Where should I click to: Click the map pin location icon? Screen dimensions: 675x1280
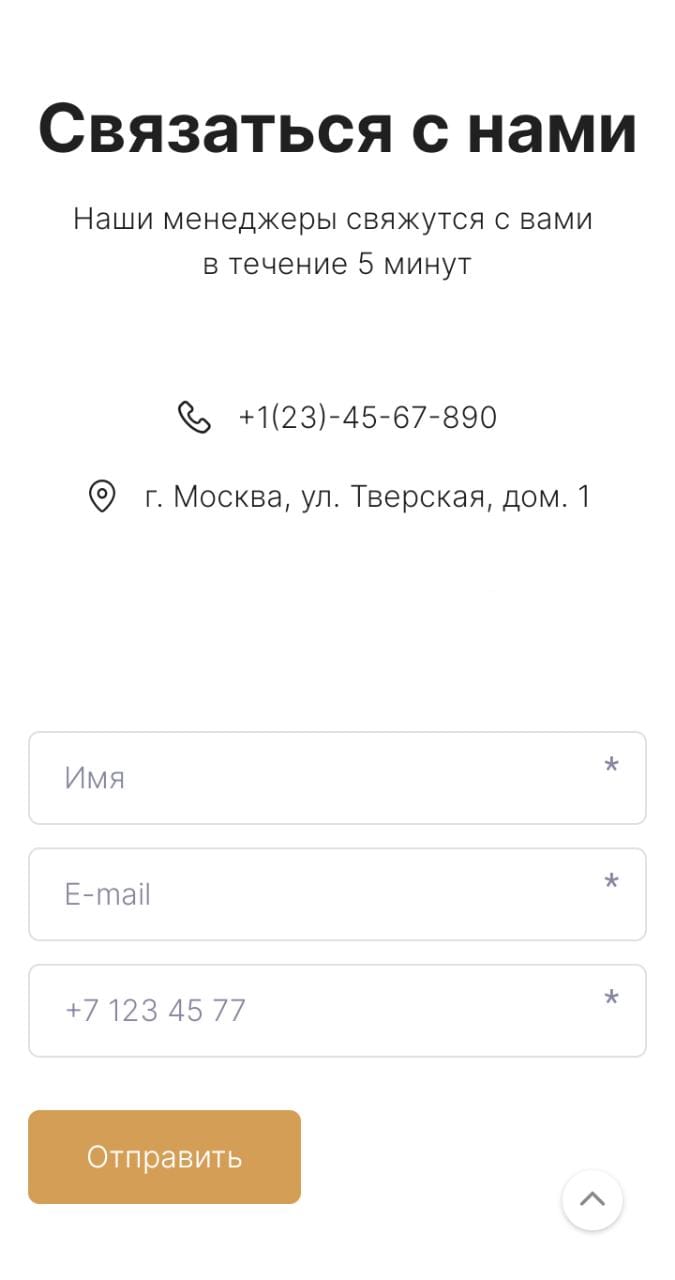click(102, 496)
